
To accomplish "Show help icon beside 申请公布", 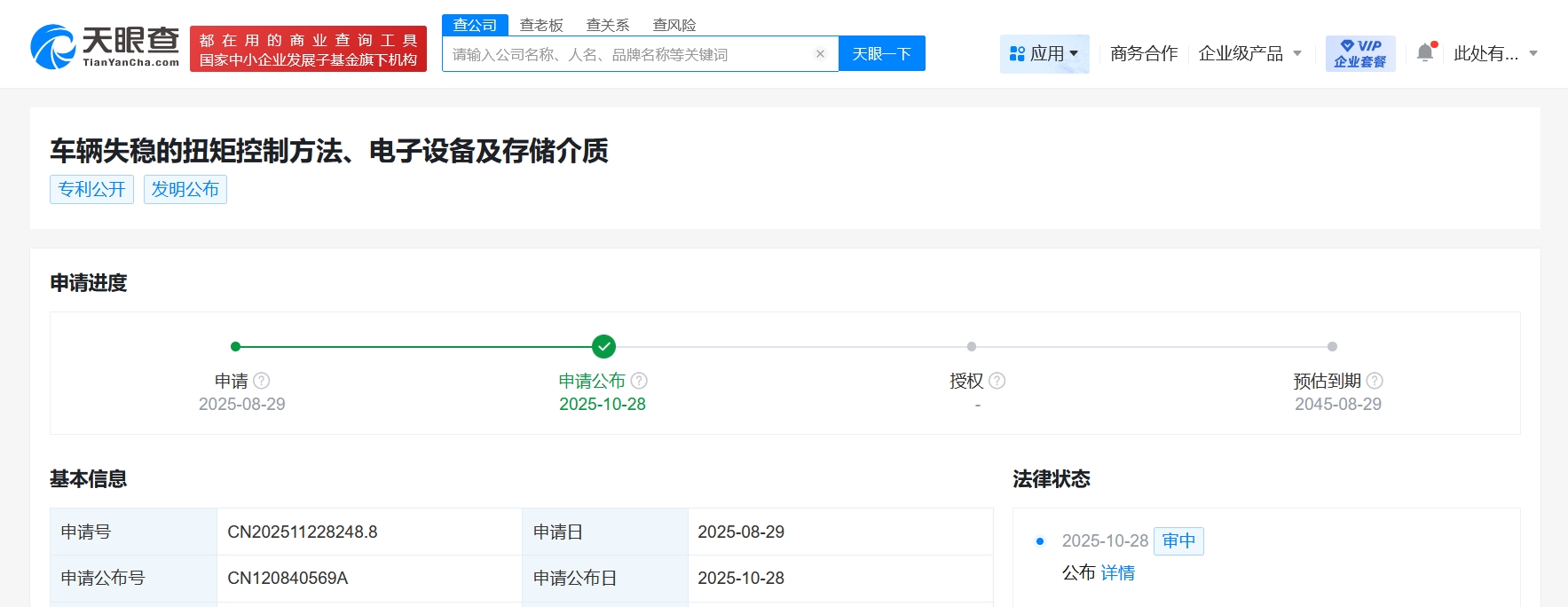I will click(639, 381).
